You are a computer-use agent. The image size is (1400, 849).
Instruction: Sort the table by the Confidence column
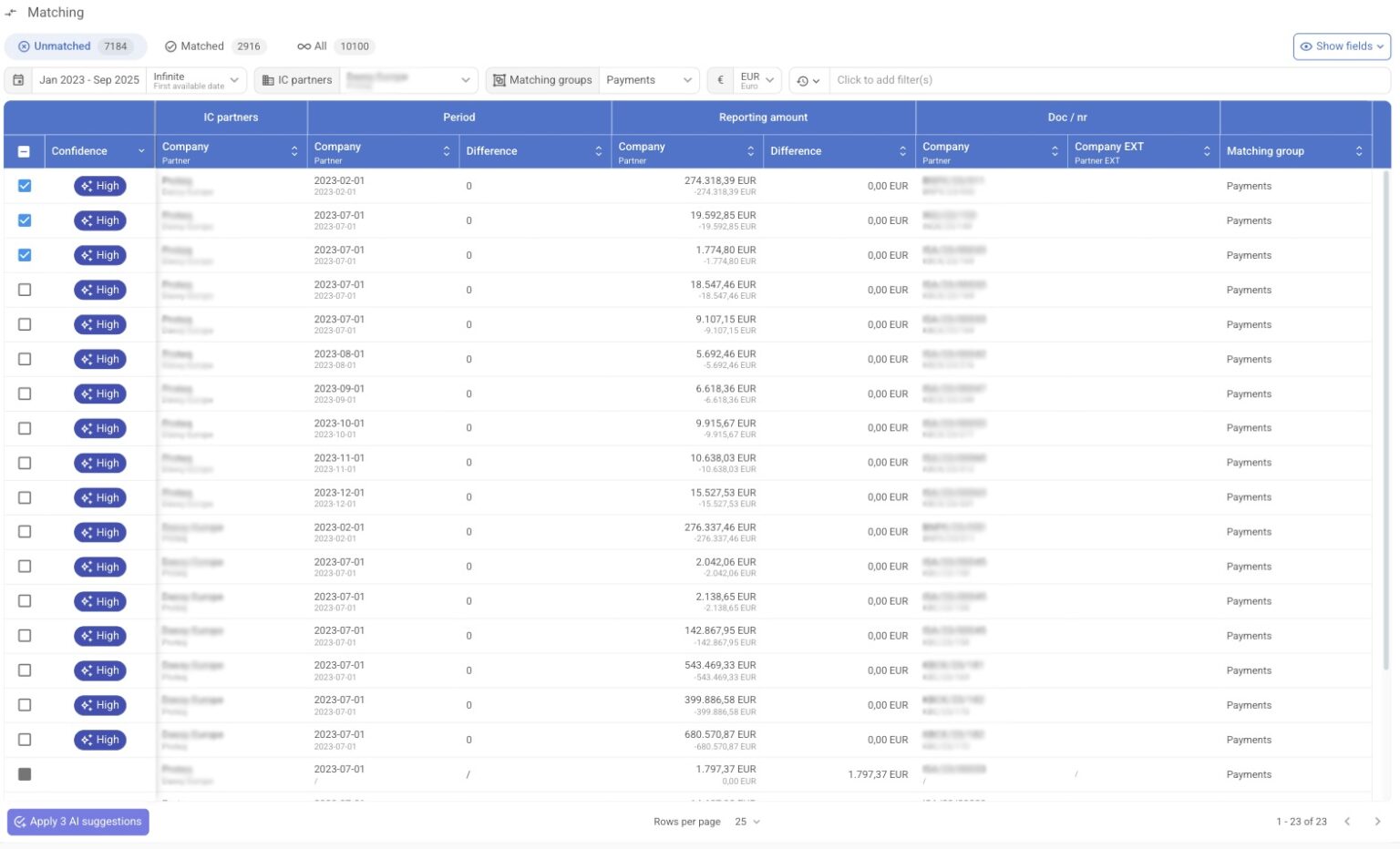141,151
